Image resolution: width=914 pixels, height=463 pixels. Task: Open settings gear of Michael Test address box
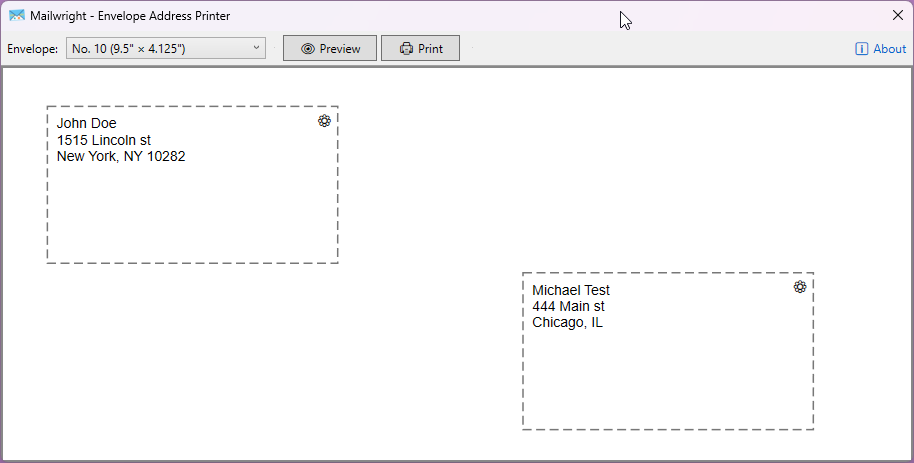click(800, 287)
